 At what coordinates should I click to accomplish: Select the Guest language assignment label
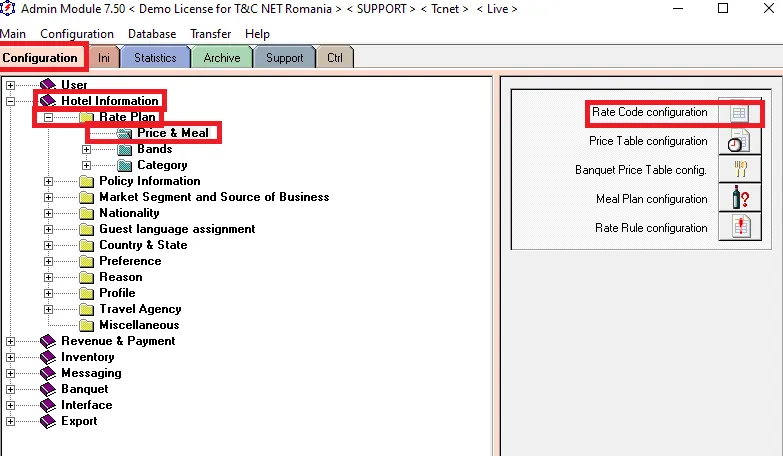[177, 229]
